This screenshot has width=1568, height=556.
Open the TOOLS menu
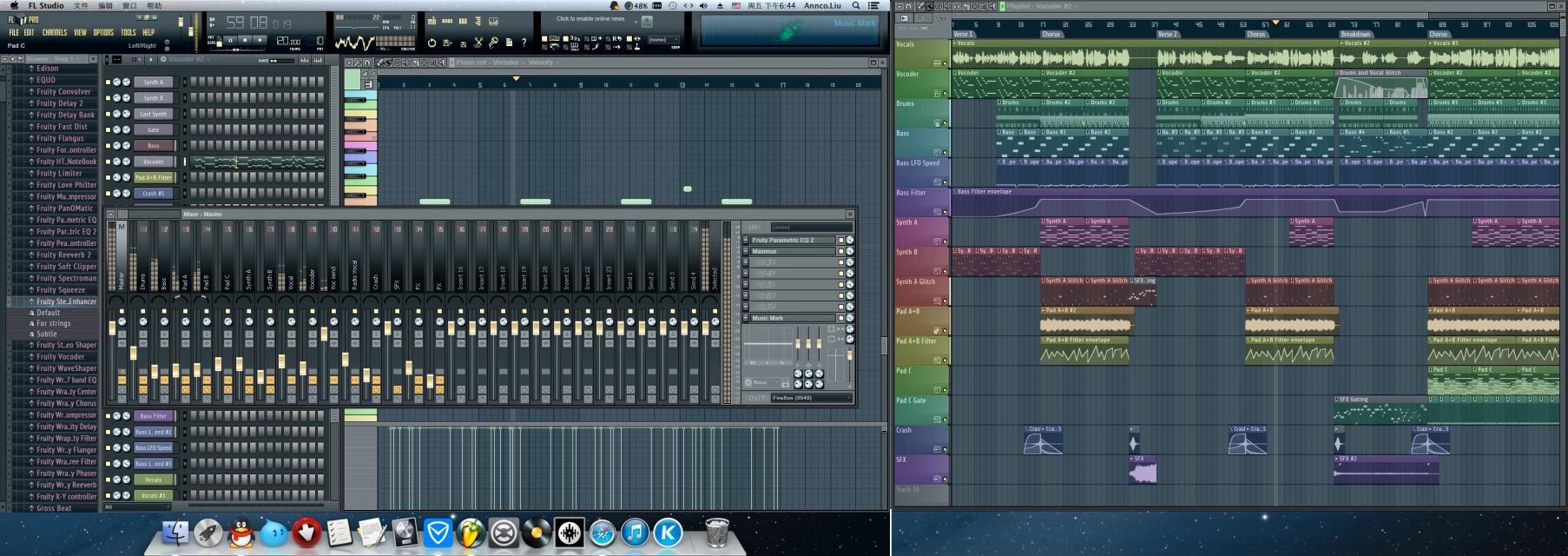[x=128, y=32]
